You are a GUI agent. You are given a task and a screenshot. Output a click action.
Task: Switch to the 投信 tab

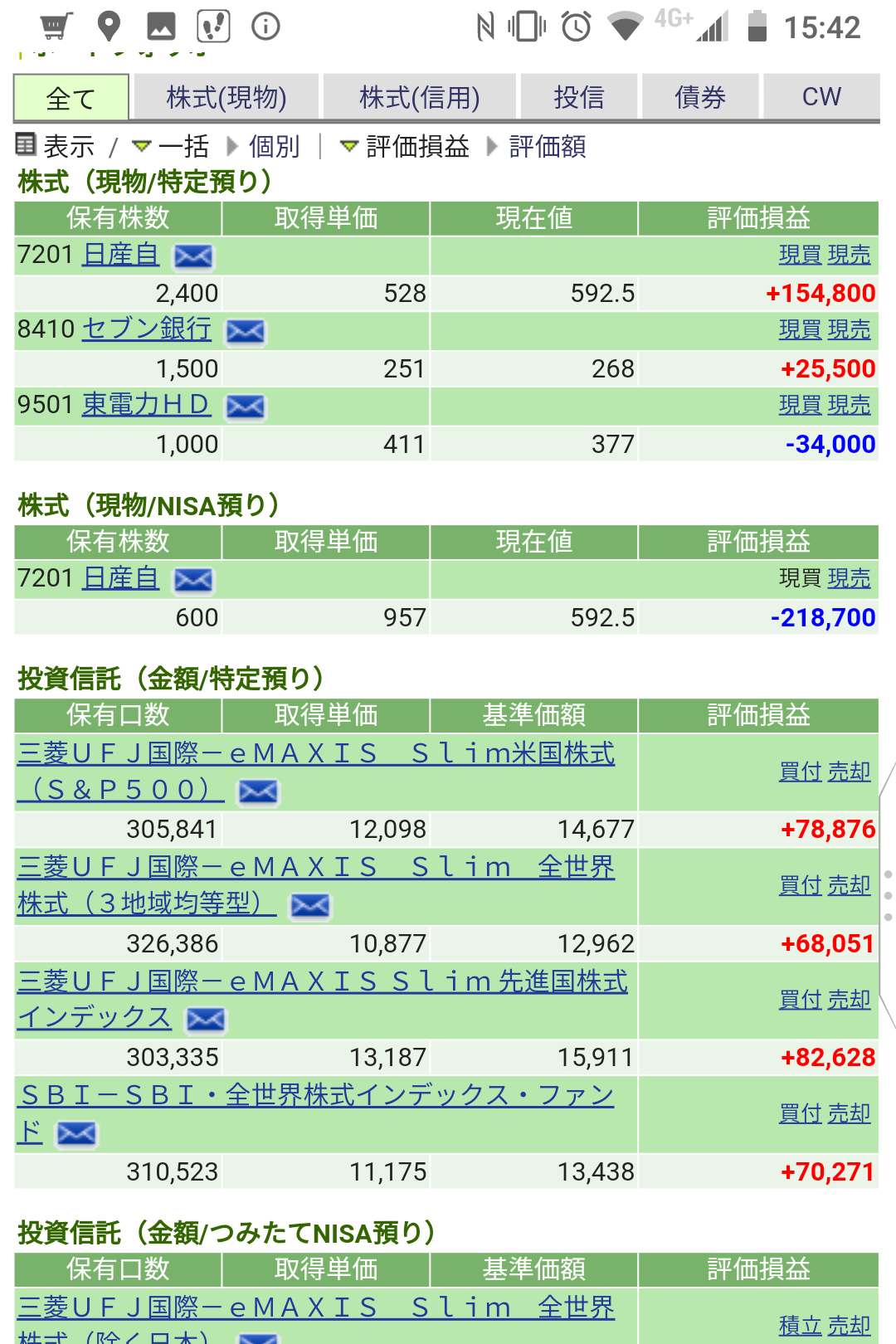pos(579,97)
